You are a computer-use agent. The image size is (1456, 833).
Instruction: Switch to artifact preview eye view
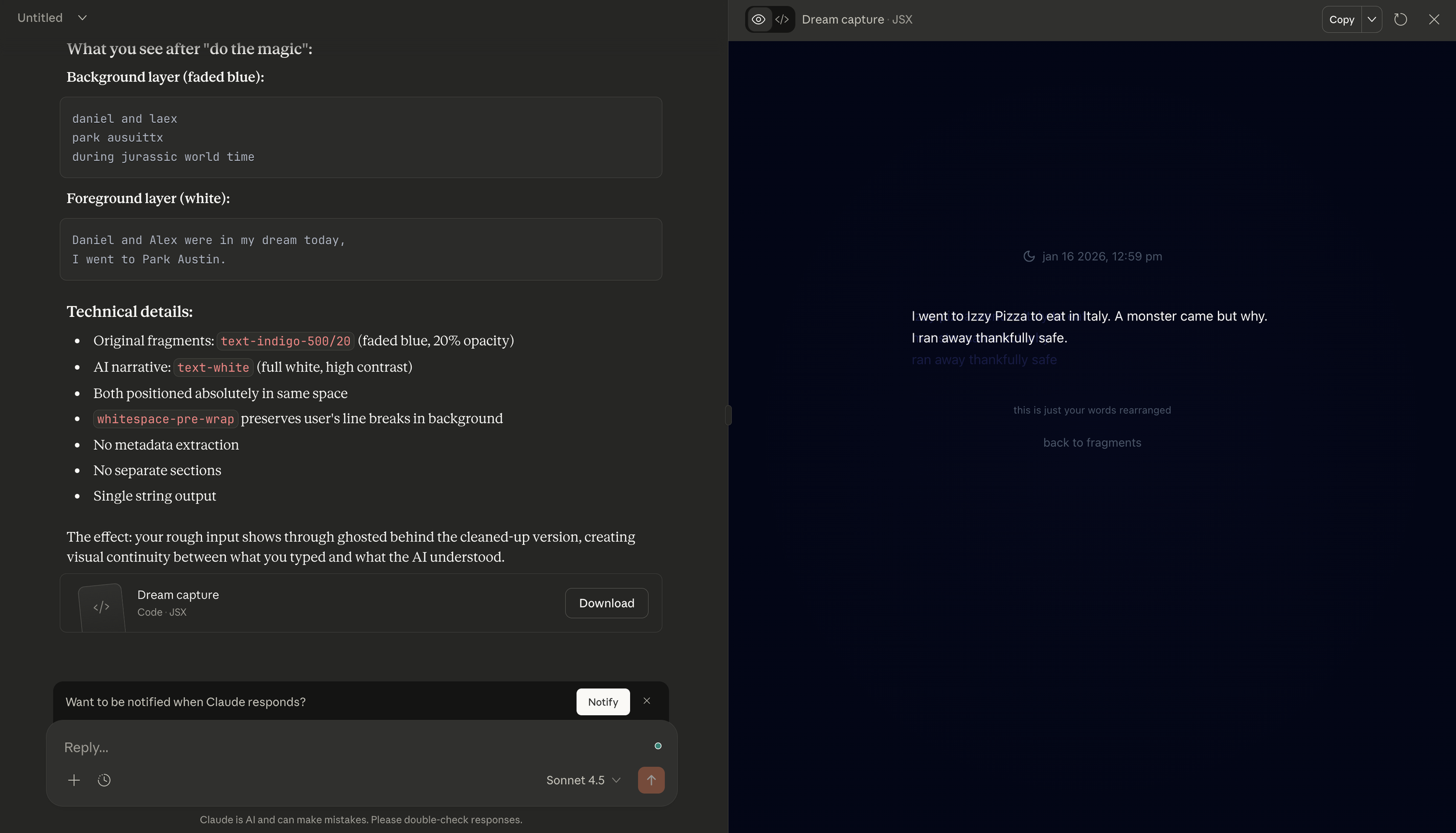(x=758, y=19)
